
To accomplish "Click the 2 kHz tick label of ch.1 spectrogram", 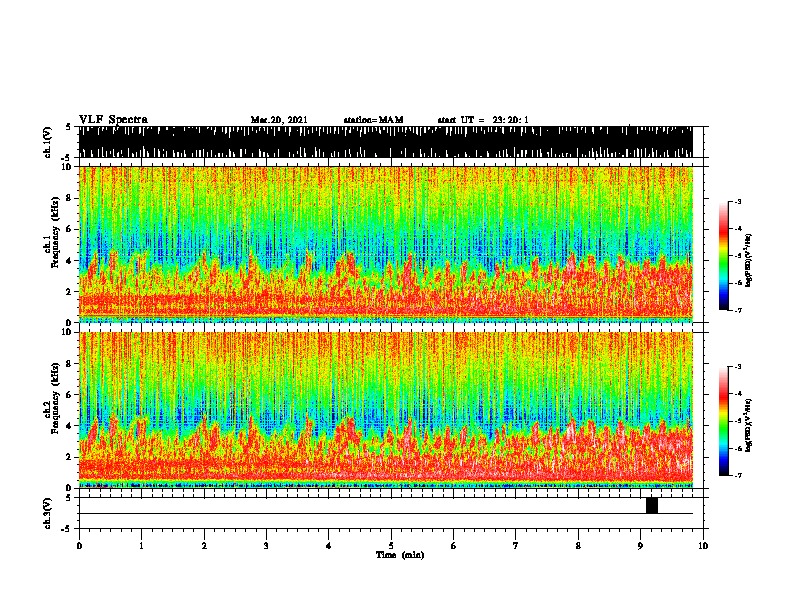I will (69, 292).
